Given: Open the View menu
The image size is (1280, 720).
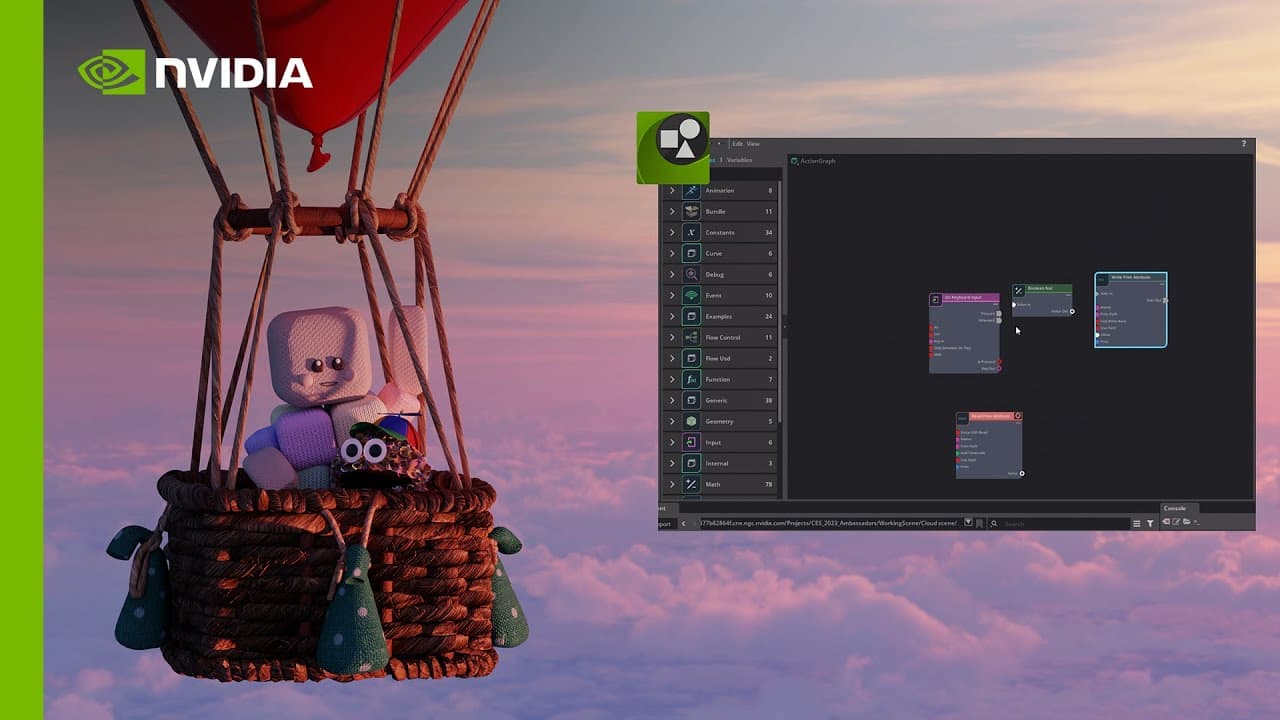Looking at the screenshot, I should click(x=753, y=144).
